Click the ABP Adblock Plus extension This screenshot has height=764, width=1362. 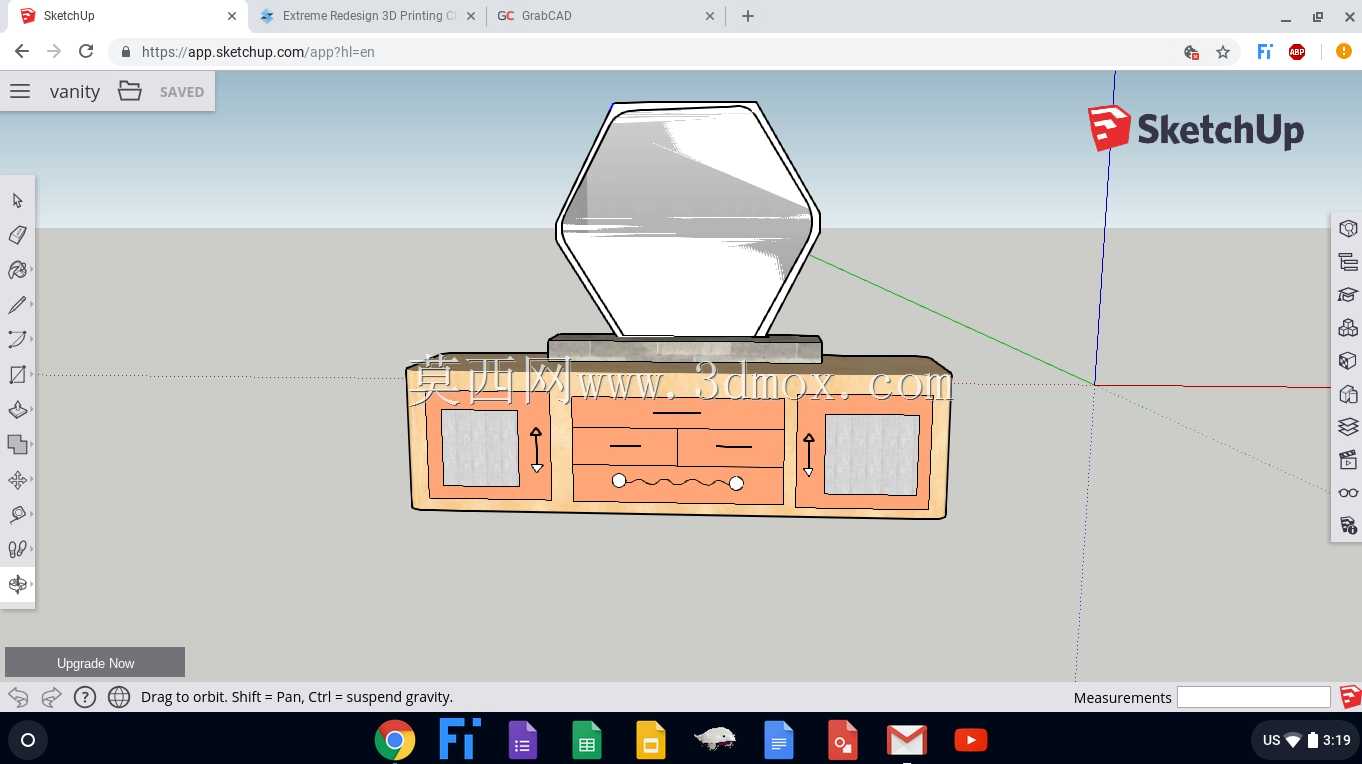(1297, 52)
